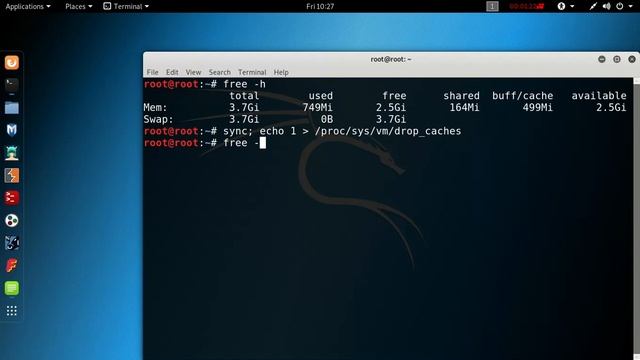Click the terminal vertical scrollbar
The height and width of the screenshot is (360, 640).
(636, 218)
